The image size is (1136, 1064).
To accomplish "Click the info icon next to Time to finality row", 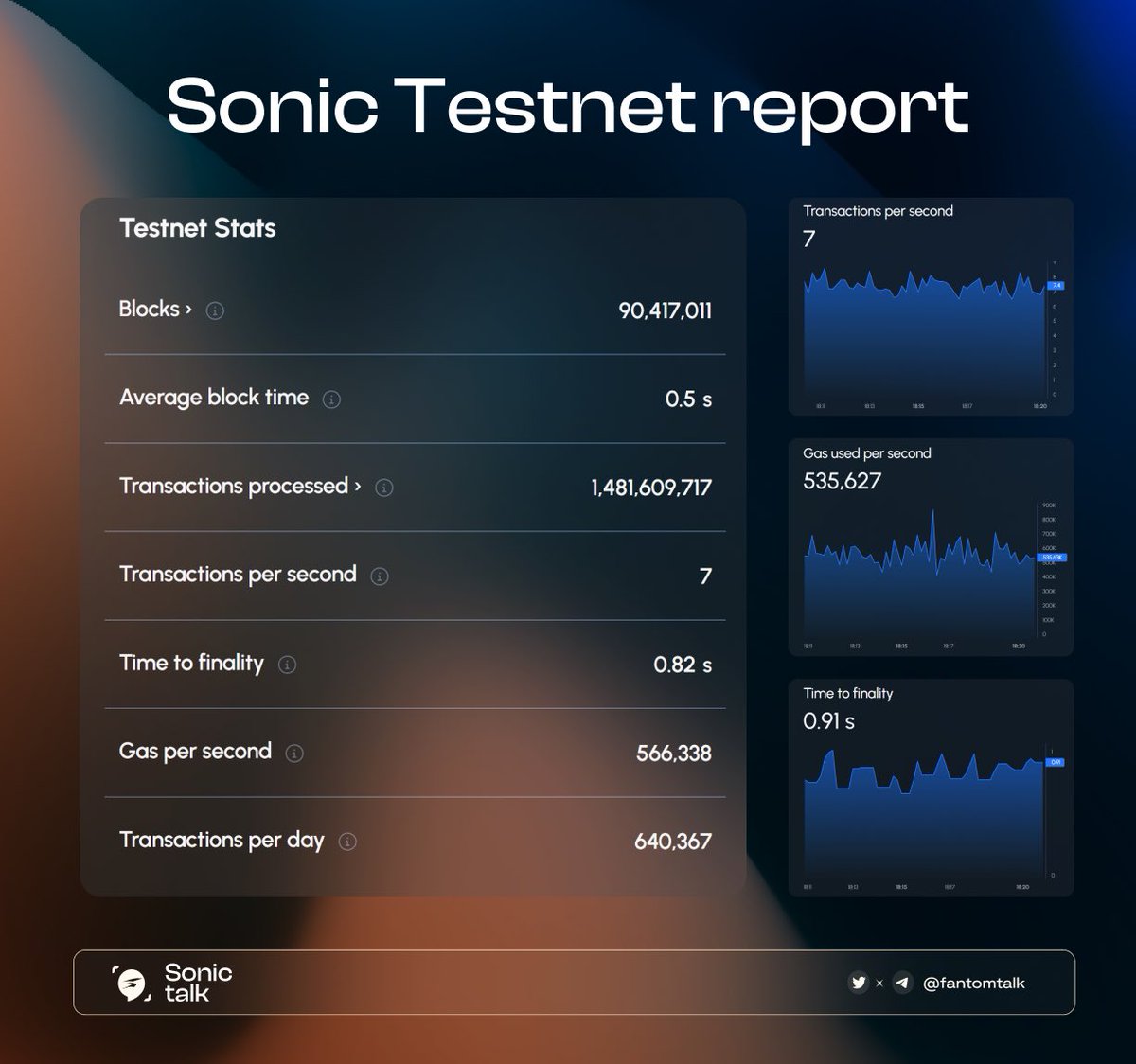I will pos(287,665).
